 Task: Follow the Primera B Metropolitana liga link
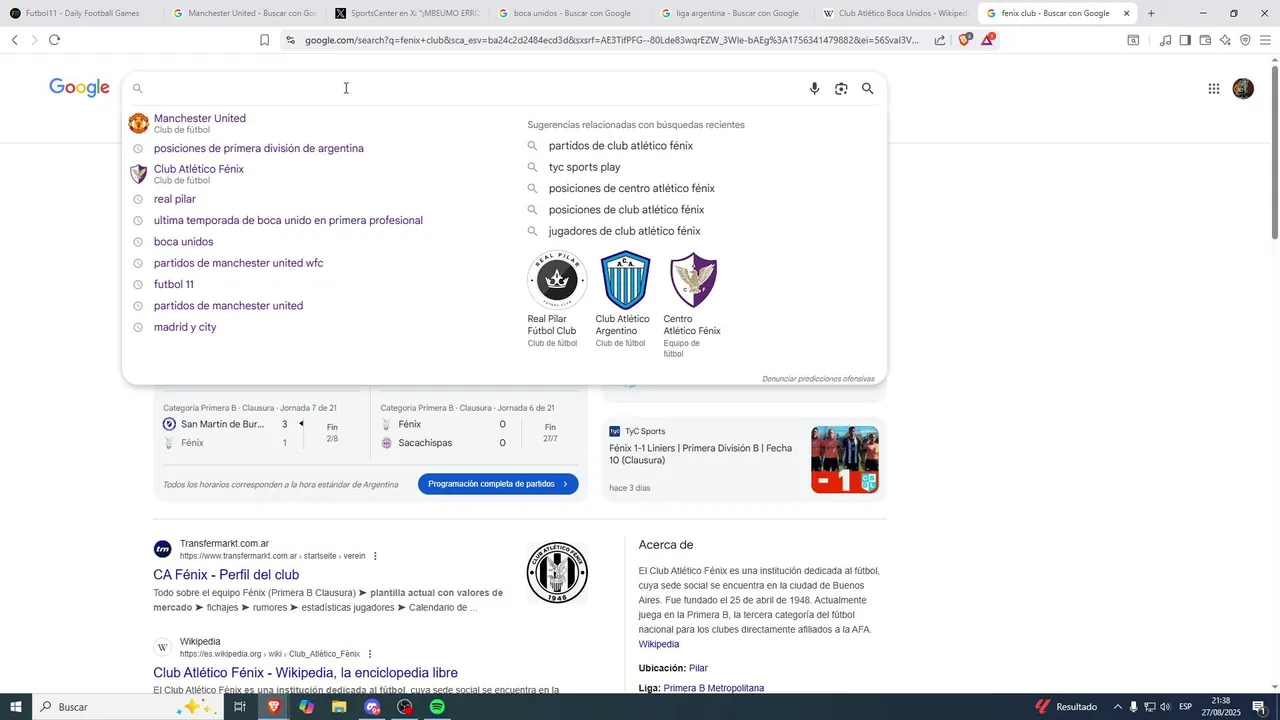tap(713, 688)
